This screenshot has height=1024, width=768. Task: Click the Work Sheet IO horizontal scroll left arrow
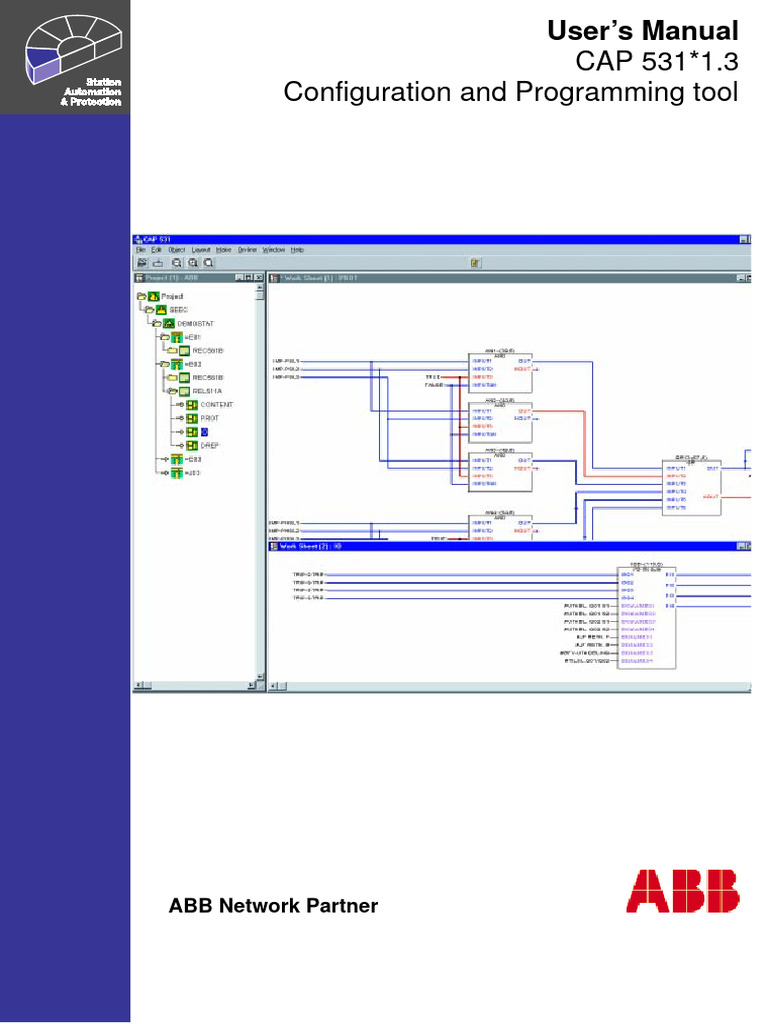click(274, 686)
